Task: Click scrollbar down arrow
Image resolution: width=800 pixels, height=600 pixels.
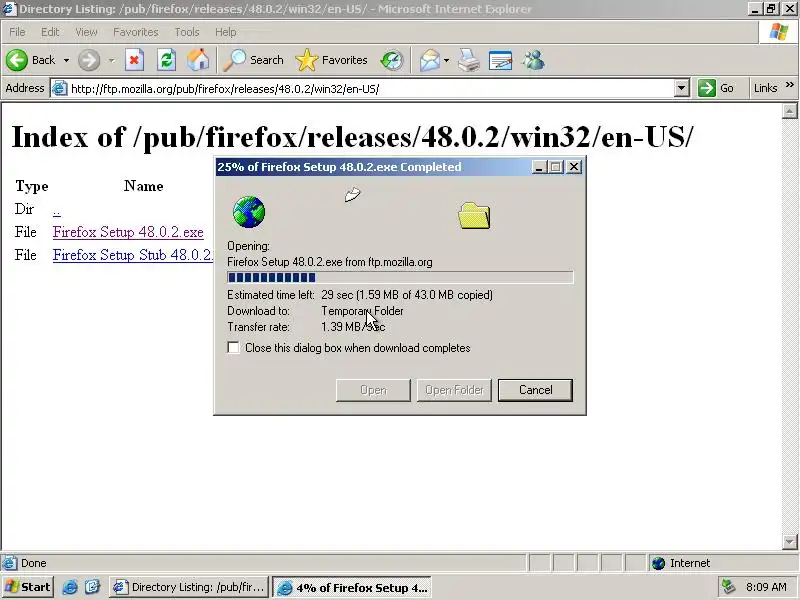Action: tap(789, 541)
